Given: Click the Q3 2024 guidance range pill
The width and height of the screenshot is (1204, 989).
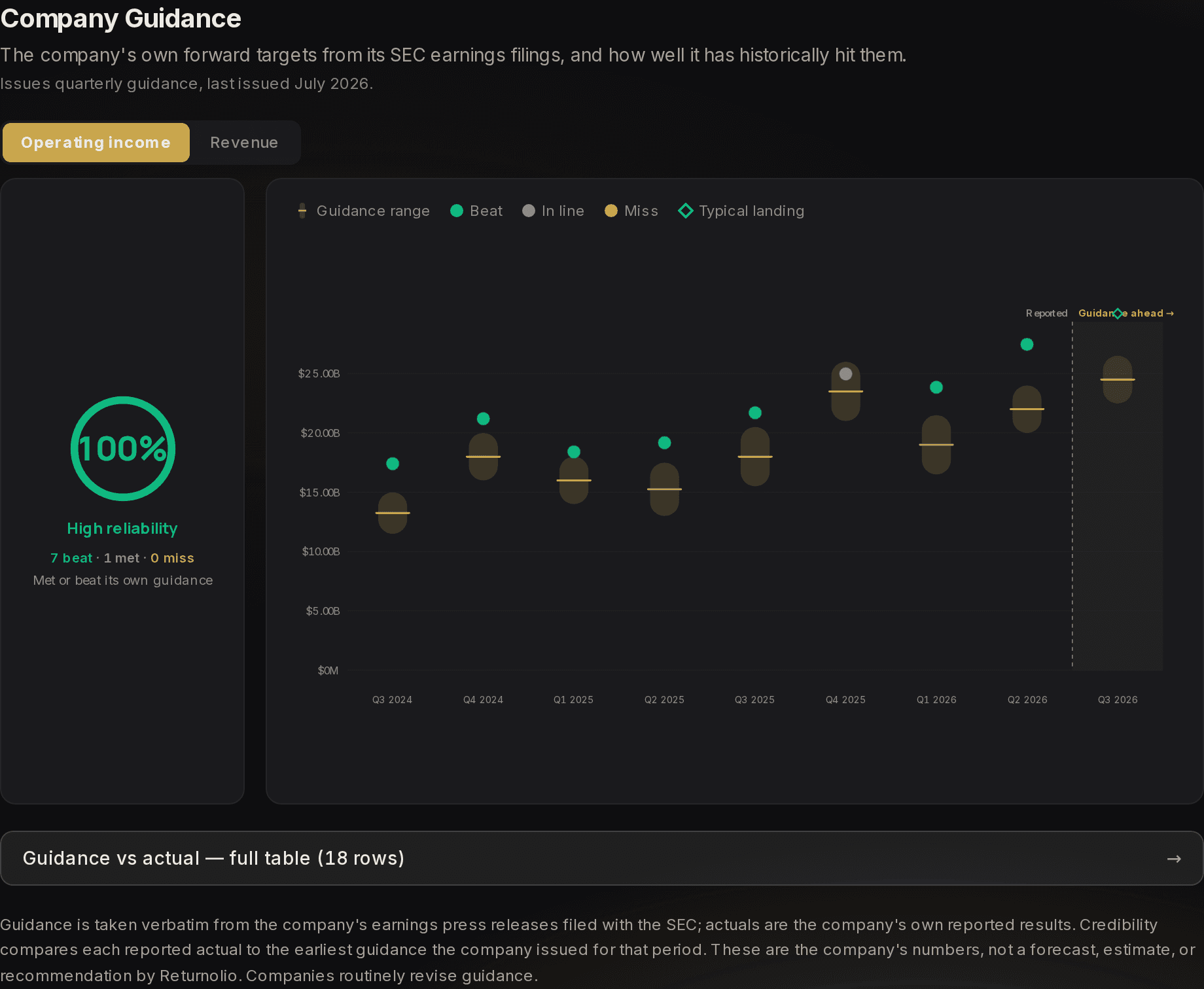Looking at the screenshot, I should coord(393,513).
